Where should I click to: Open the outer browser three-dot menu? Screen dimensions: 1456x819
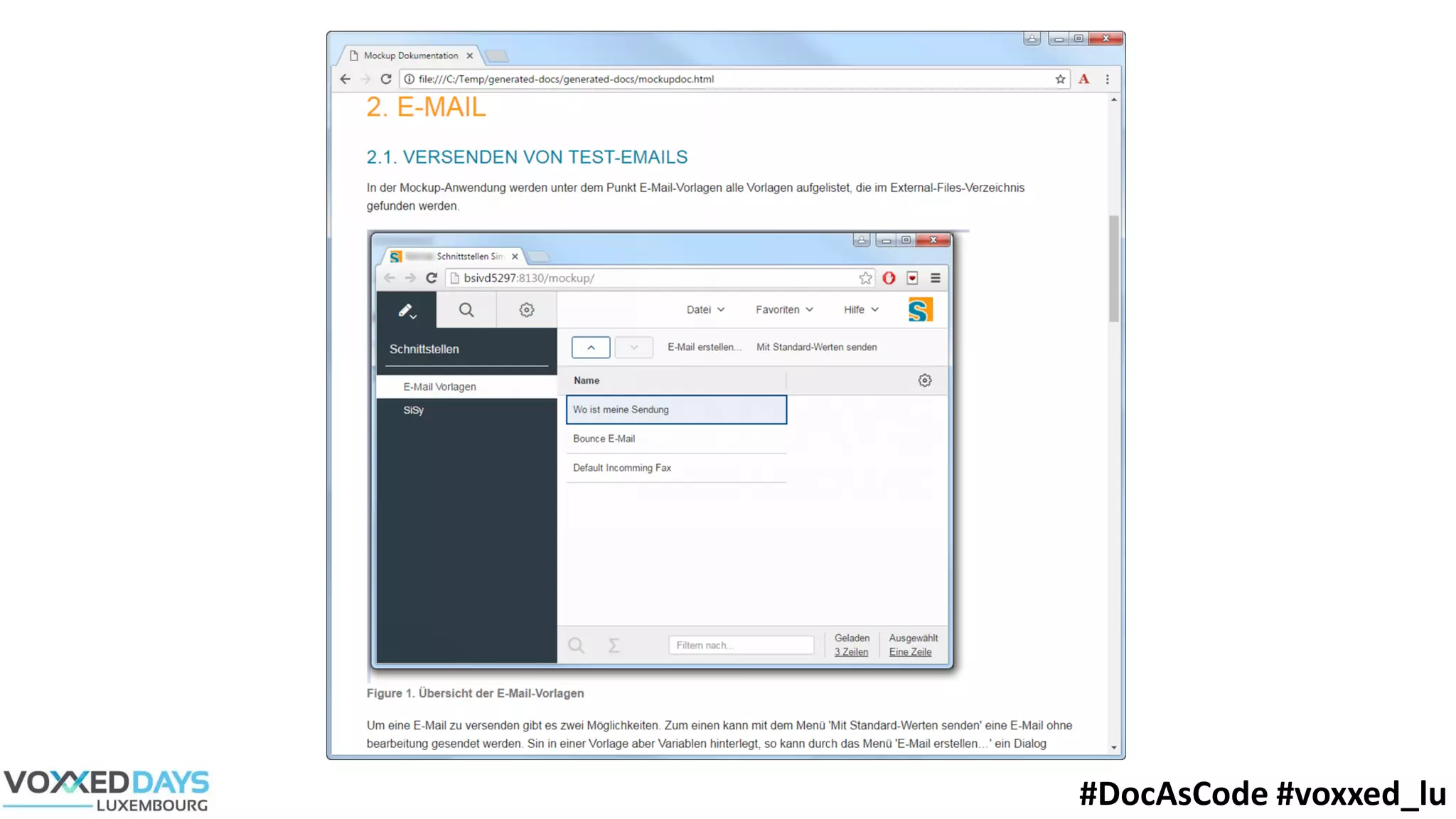[1107, 79]
